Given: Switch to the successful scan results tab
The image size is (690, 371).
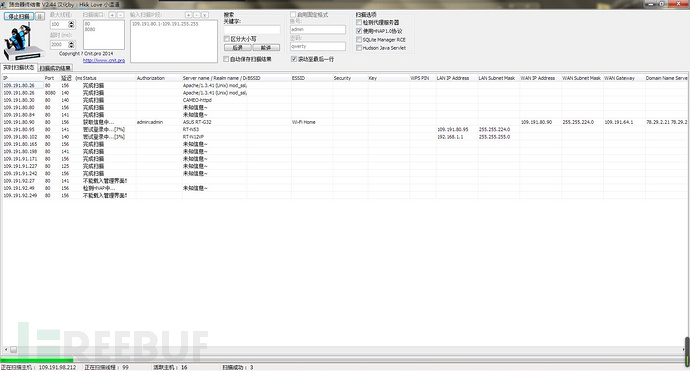Looking at the screenshot, I should (x=55, y=68).
